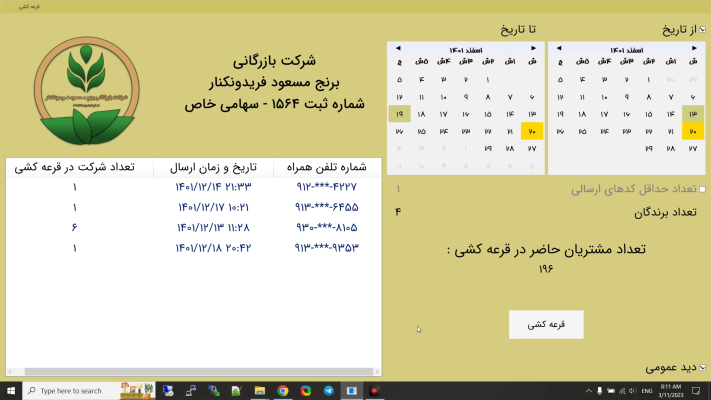Toggle the 'از تاریخ' date filter checkbox
711x400 pixels.
pos(702,30)
